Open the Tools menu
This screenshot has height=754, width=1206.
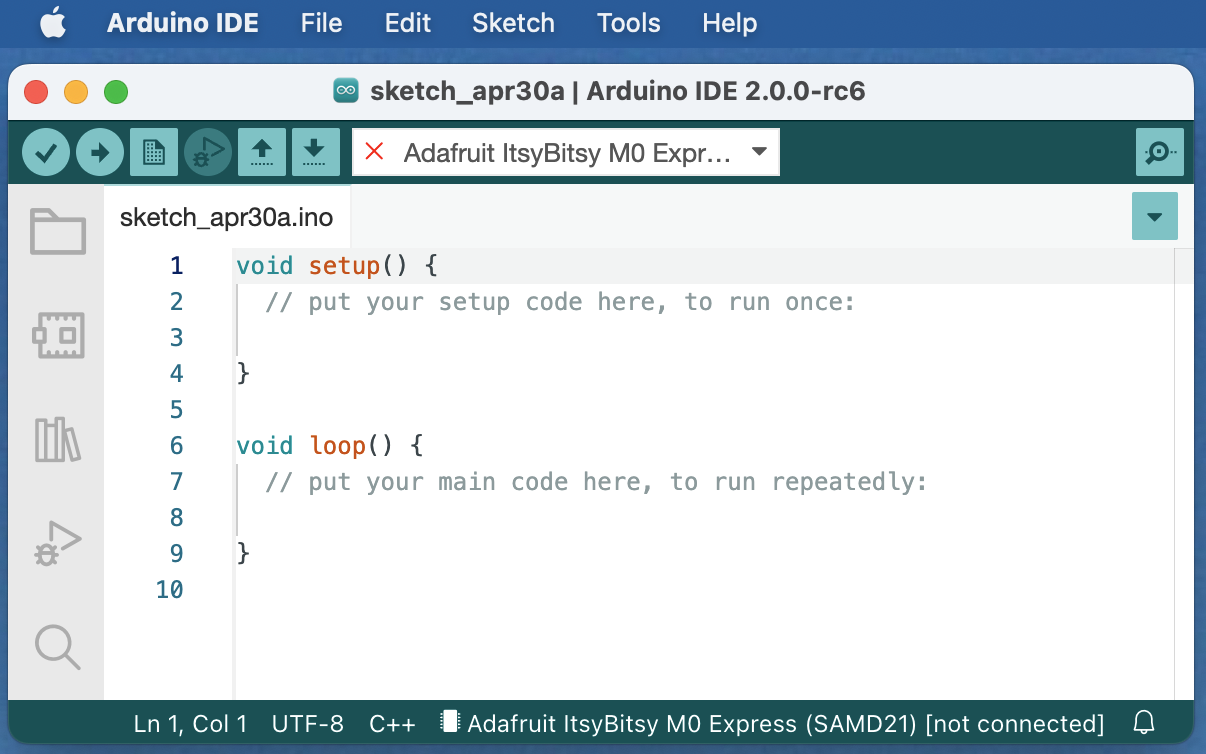[x=628, y=23]
